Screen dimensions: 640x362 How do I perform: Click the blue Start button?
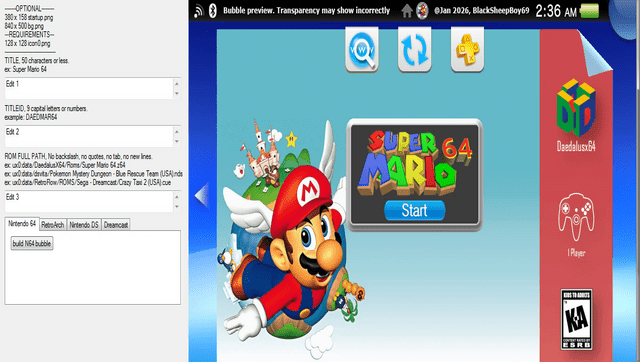click(x=414, y=210)
